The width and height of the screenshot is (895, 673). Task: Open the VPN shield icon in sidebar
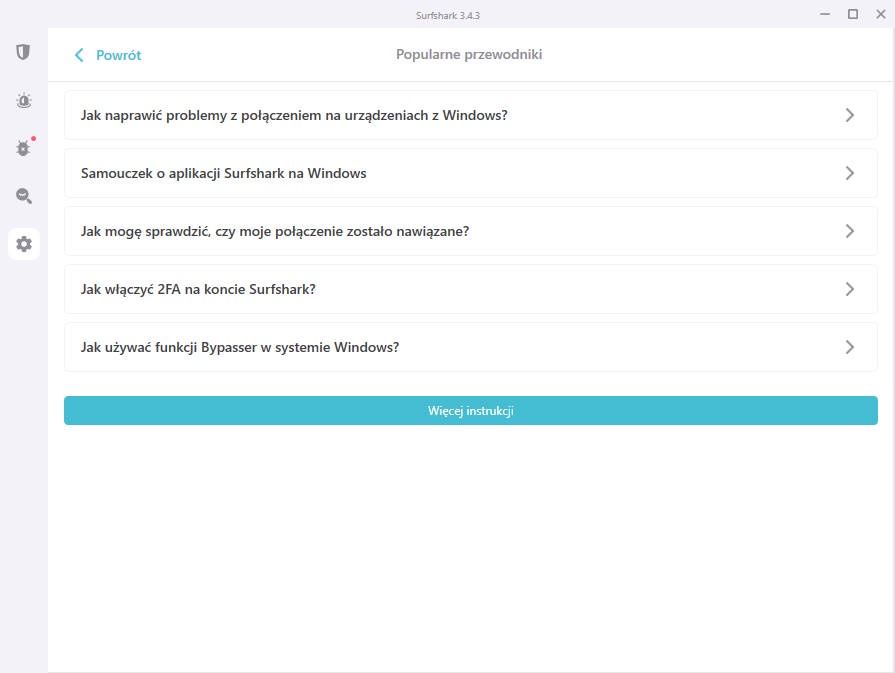pos(23,53)
